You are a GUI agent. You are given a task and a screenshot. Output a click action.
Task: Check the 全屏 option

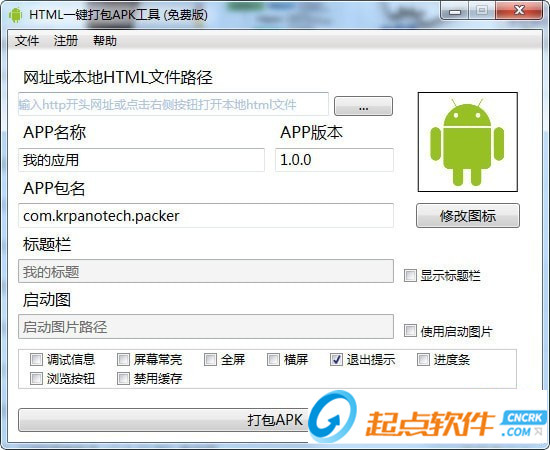(210, 359)
